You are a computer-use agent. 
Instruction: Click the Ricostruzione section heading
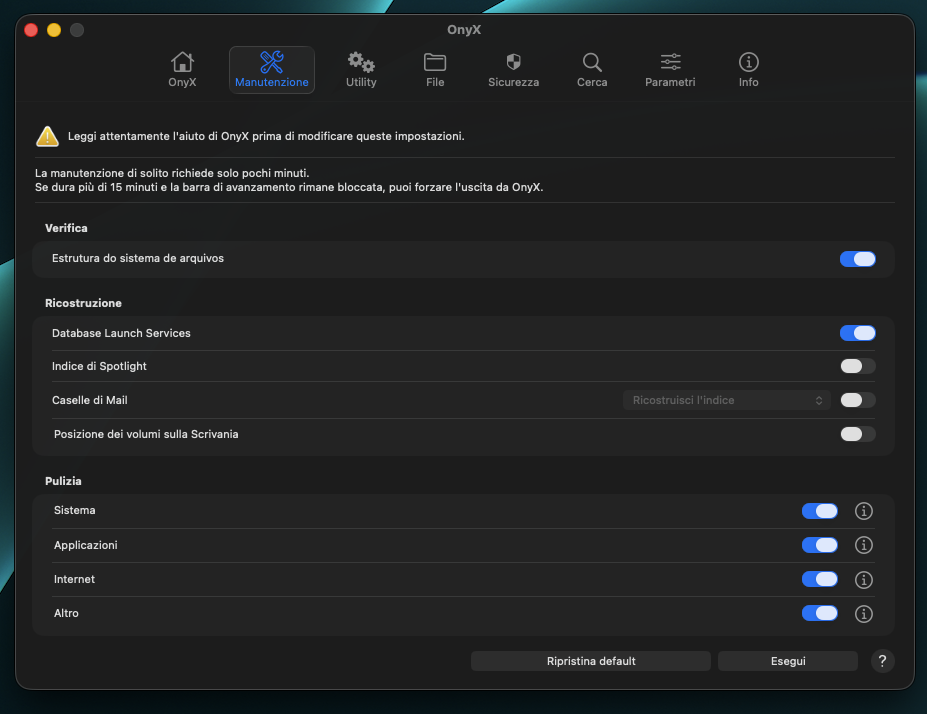pyautogui.click(x=83, y=303)
